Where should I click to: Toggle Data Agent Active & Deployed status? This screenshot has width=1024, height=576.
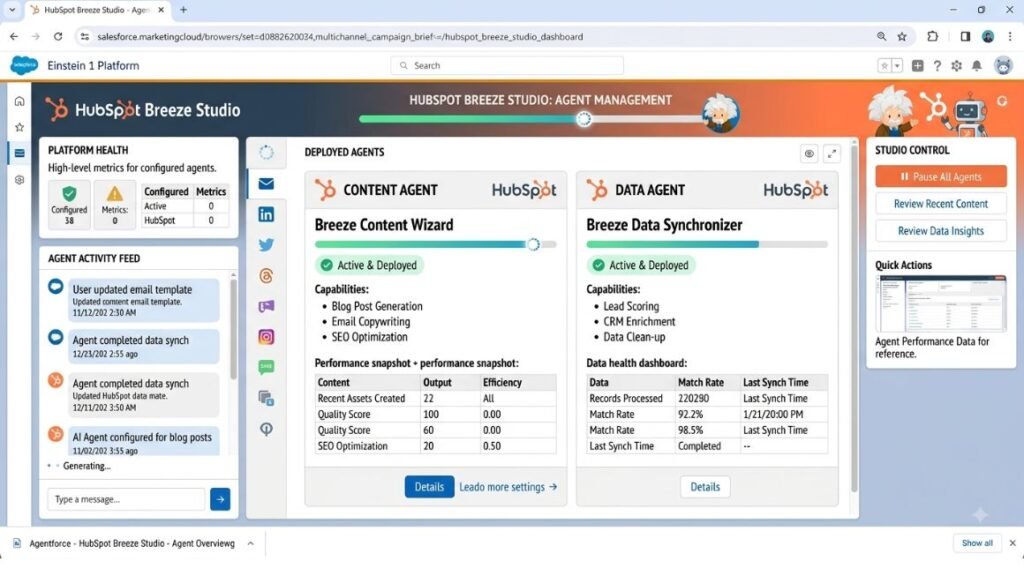click(x=641, y=265)
